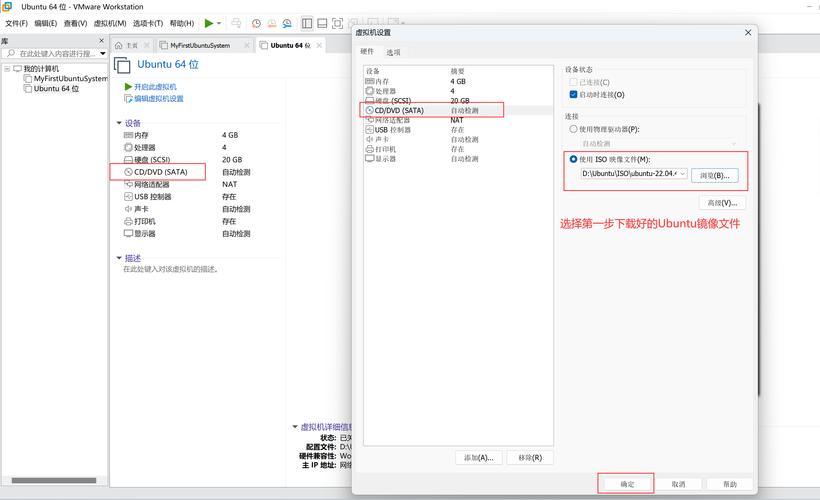
Task: Click the full screen mode toolbar icon
Action: point(337,23)
